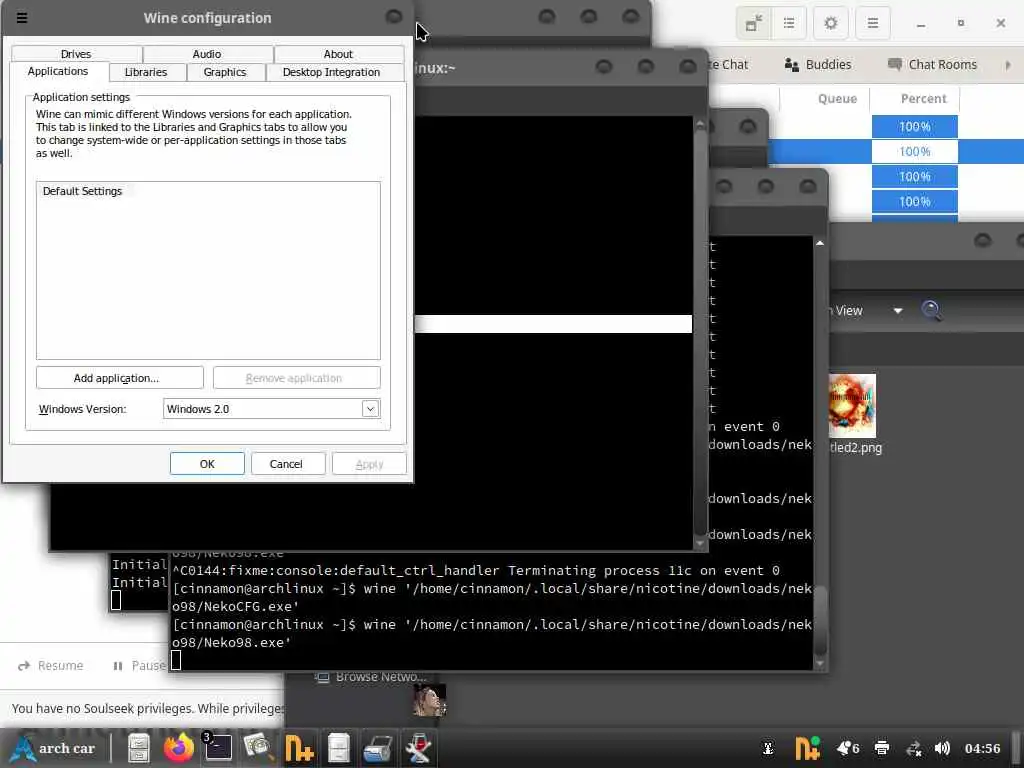Open the 04:56 clock

pos(982,748)
